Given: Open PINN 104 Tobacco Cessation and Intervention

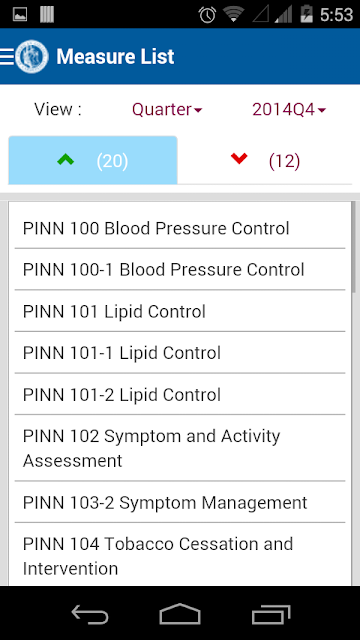Looking at the screenshot, I should pyautogui.click(x=180, y=555).
